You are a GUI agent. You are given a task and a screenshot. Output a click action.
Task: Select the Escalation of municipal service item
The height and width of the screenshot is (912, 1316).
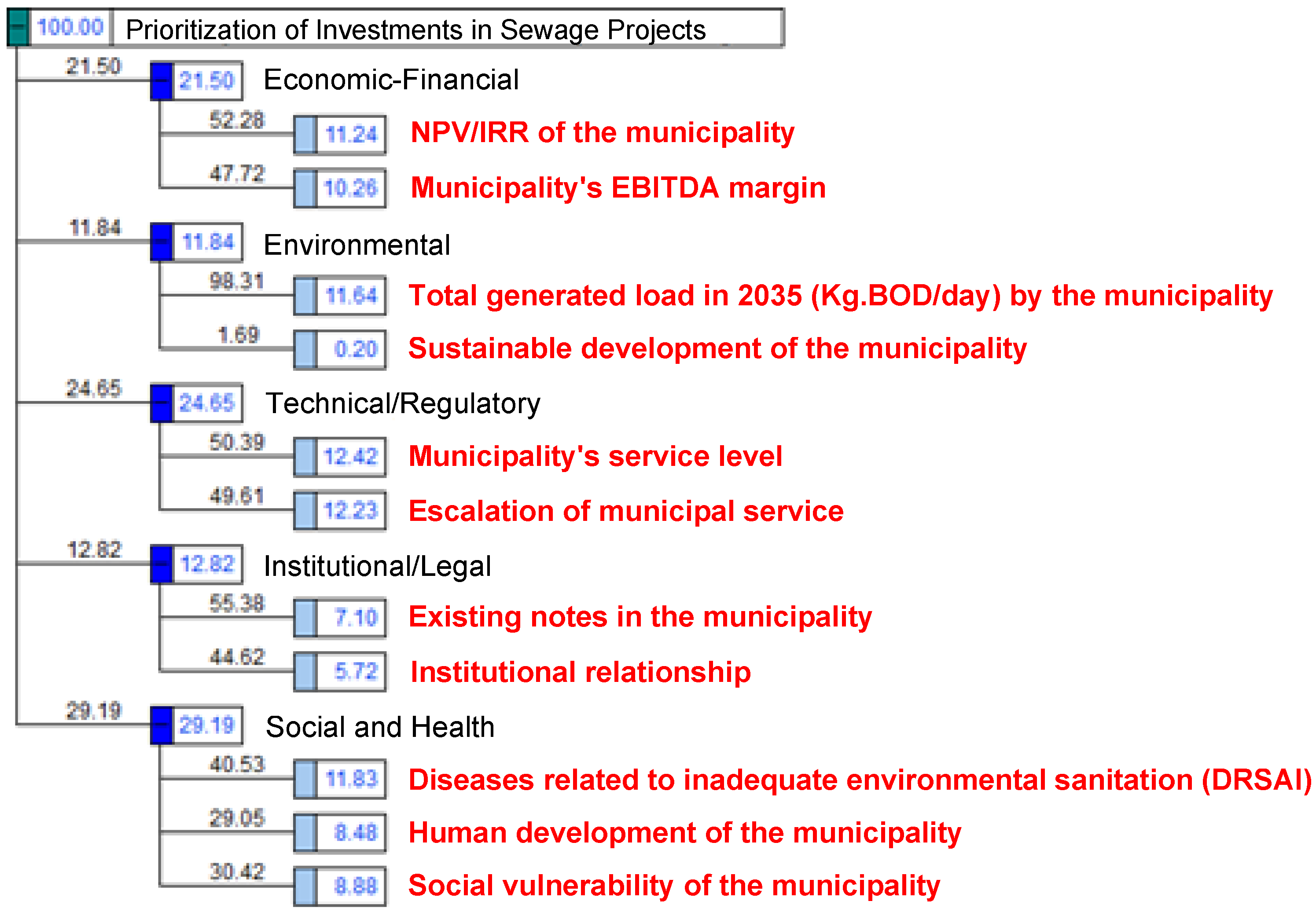coord(626,511)
